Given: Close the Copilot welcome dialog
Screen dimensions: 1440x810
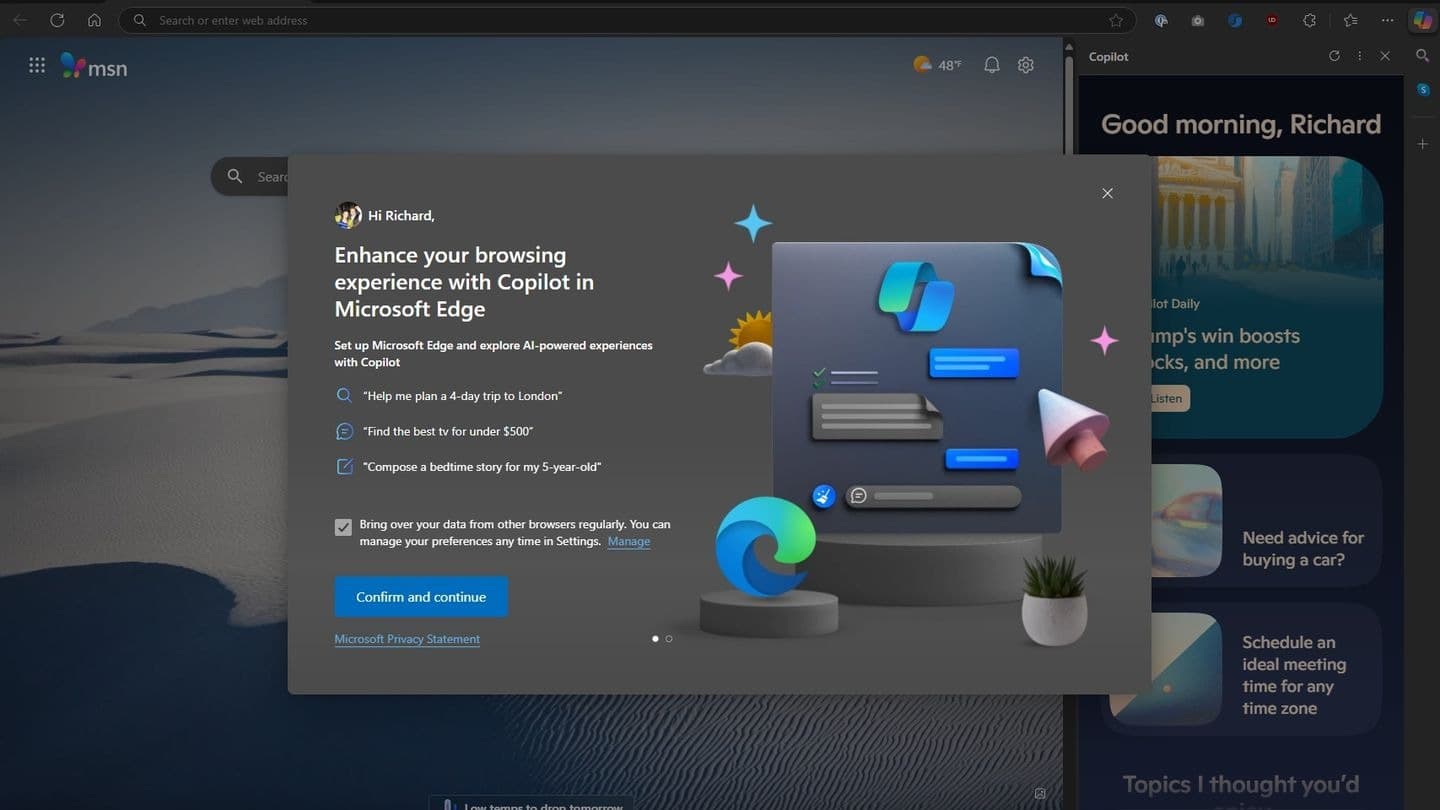Looking at the screenshot, I should tap(1107, 193).
